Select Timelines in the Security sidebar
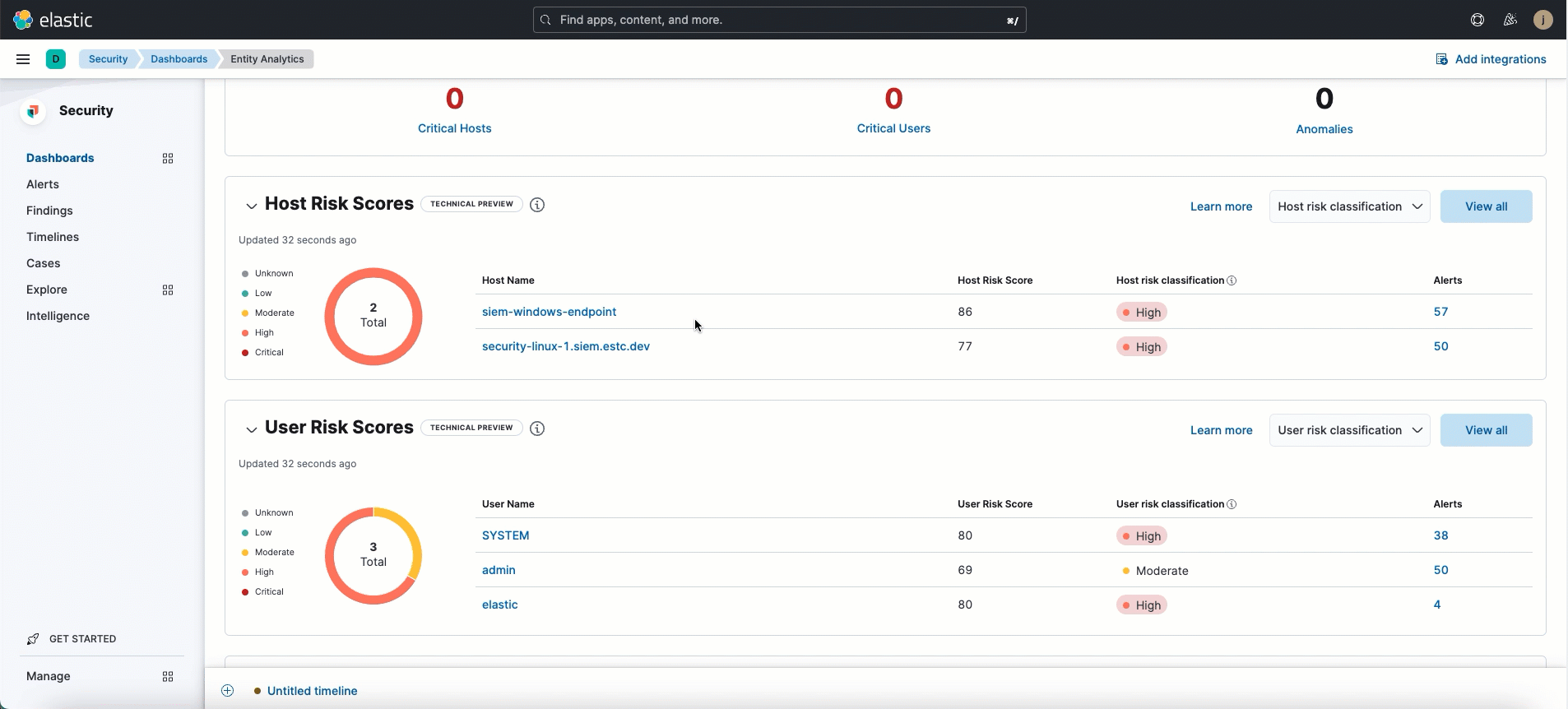This screenshot has height=709, width=1568. (53, 237)
